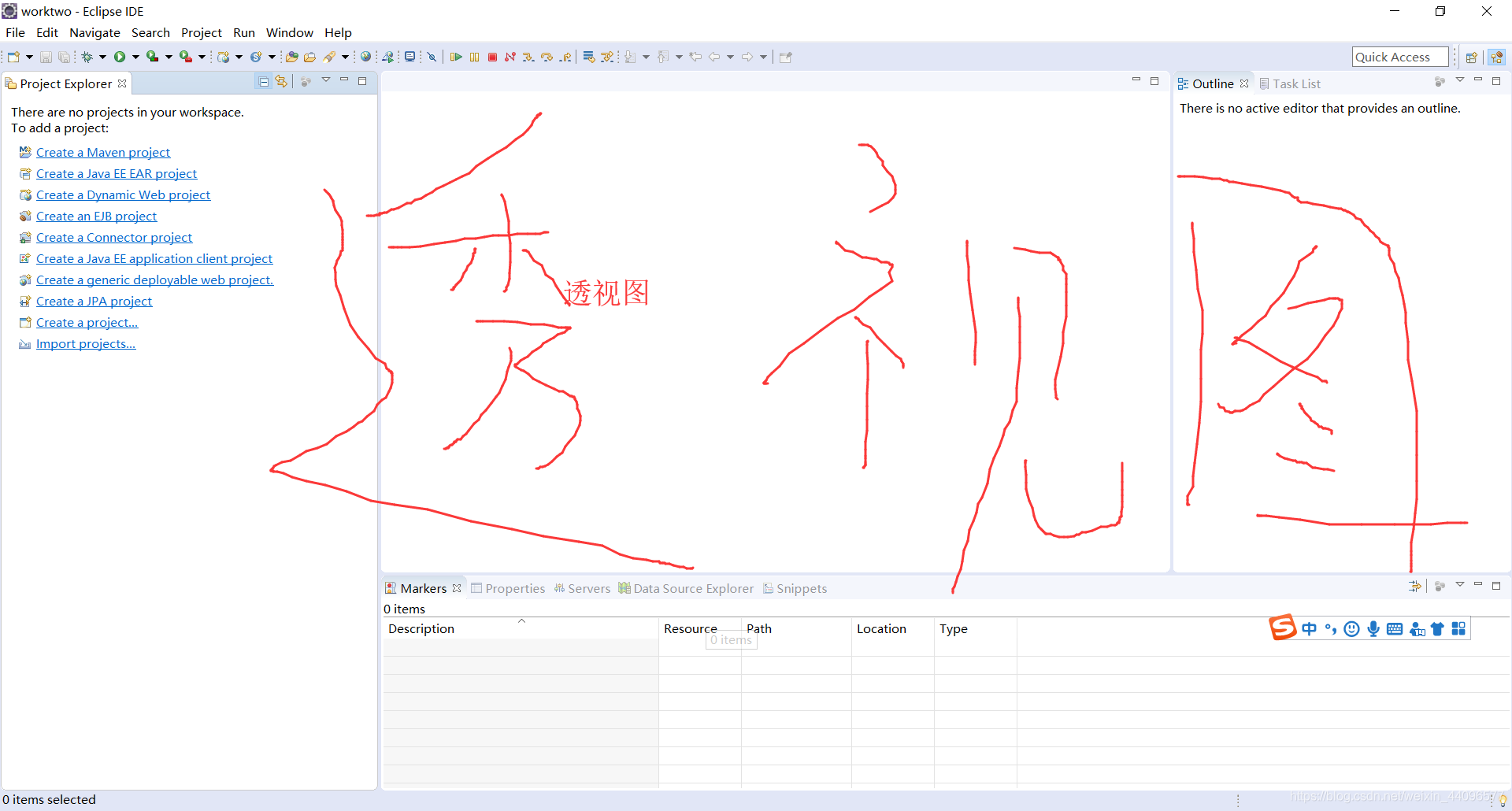This screenshot has width=1512, height=811.
Task: Click Import projects... link
Action: 86,343
